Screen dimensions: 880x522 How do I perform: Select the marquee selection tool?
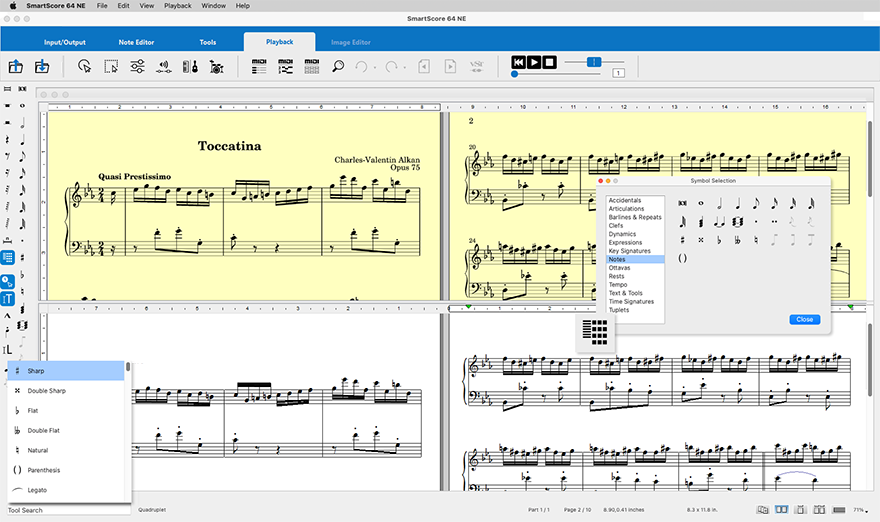[111, 67]
